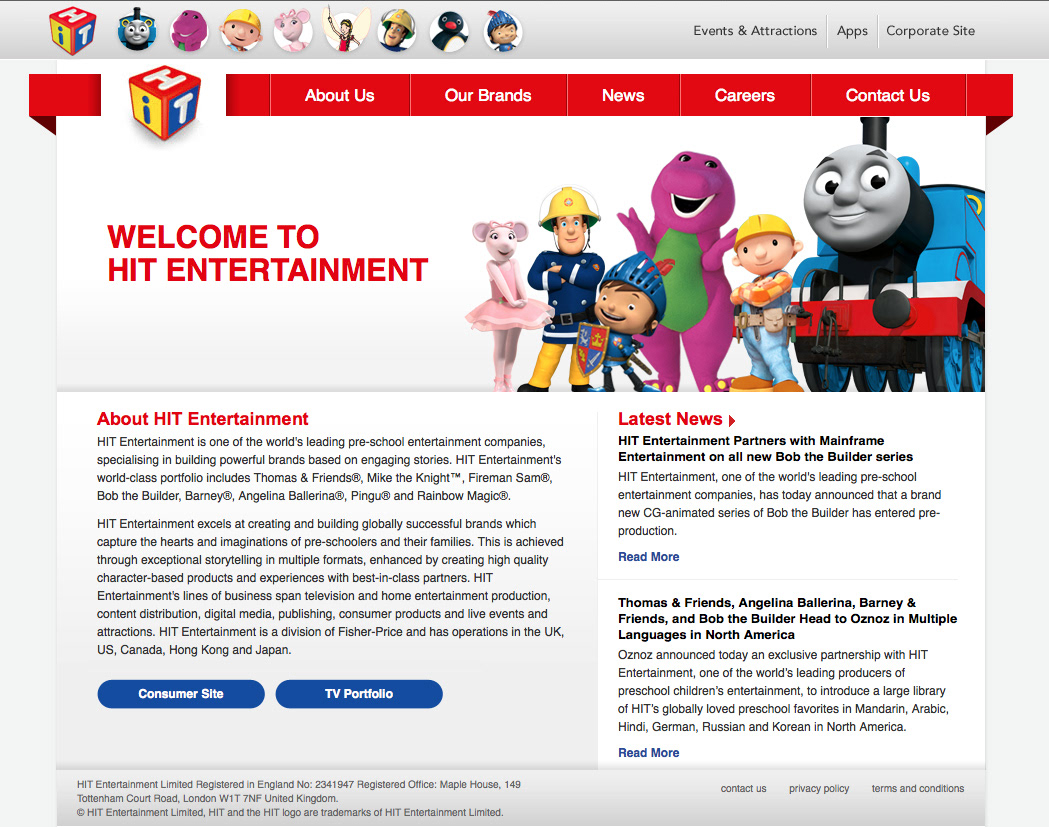
Task: Click the About HIT Entertainment heading
Action: pyautogui.click(x=203, y=419)
